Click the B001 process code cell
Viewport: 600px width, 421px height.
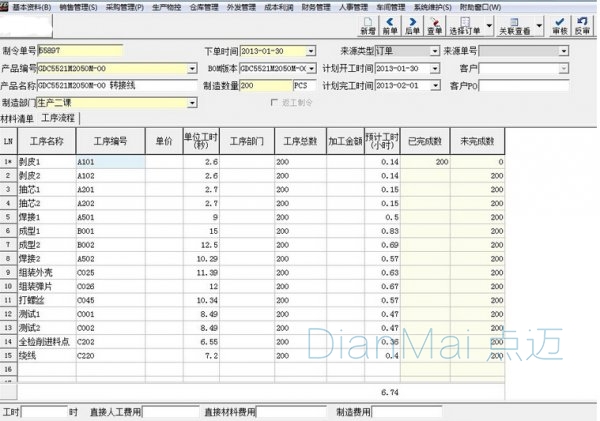click(111, 231)
